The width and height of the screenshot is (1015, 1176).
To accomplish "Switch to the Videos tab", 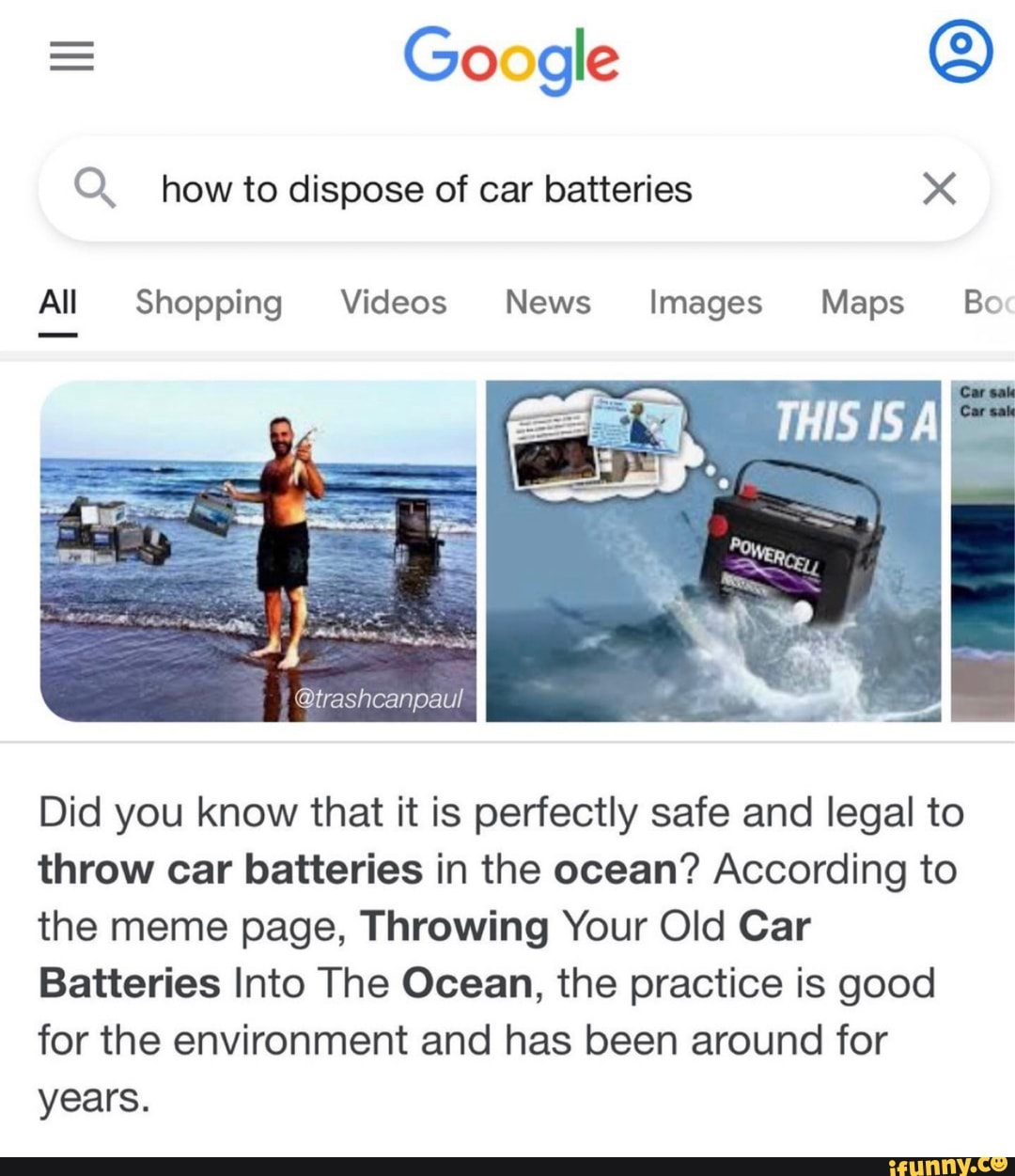I will point(394,302).
